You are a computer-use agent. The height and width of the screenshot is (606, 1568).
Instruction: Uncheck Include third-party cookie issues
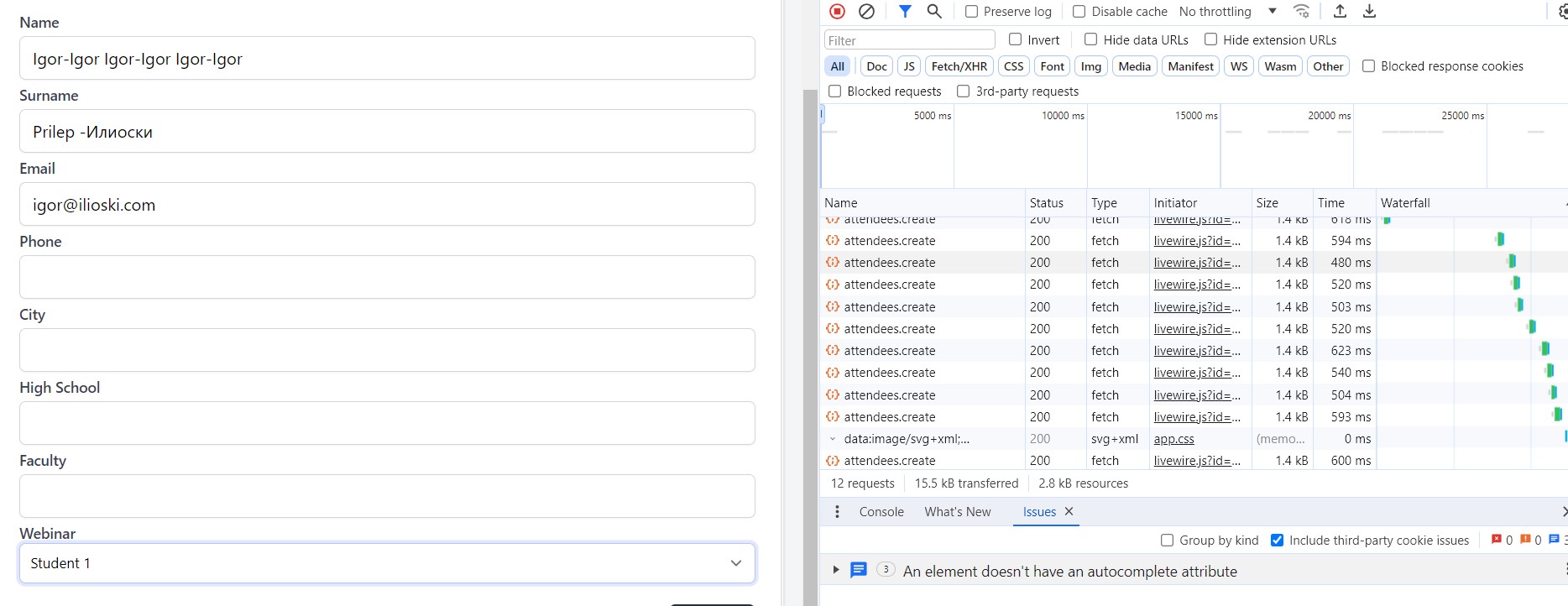coord(1277,541)
